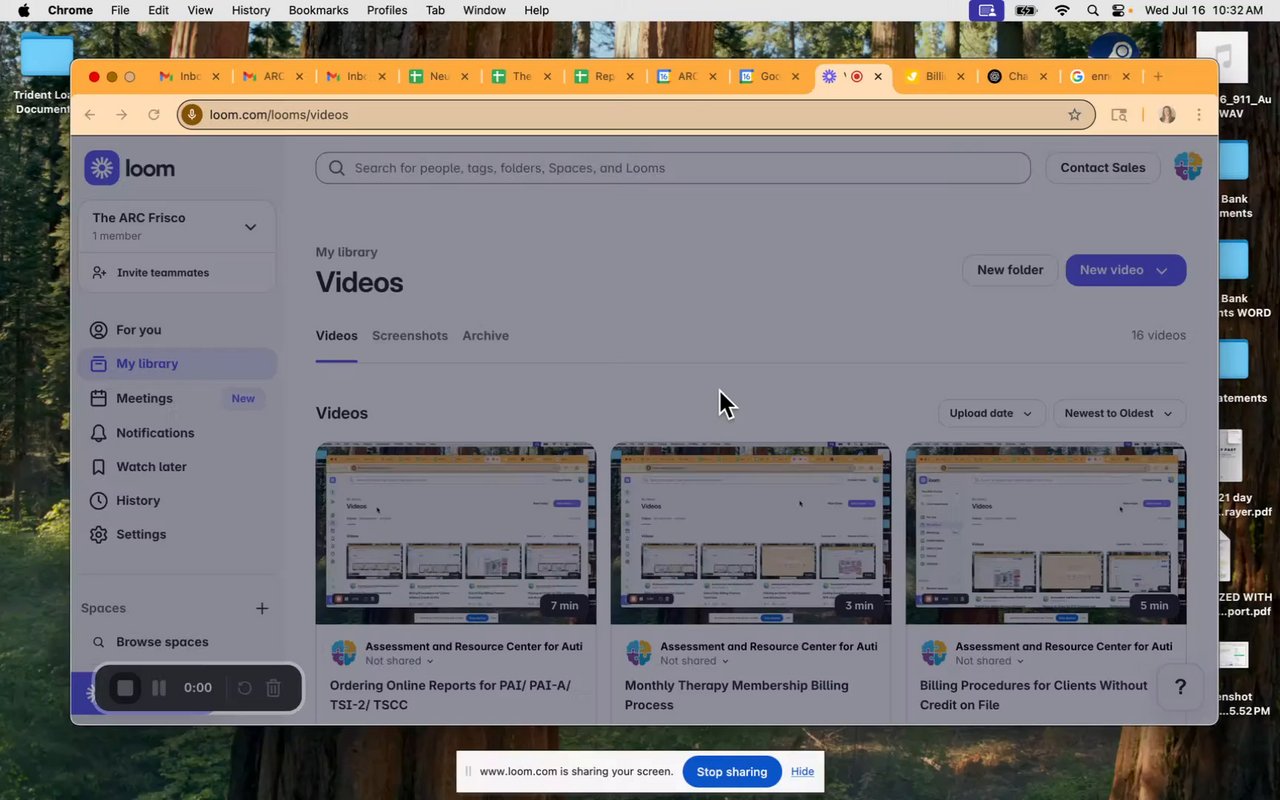Image resolution: width=1280 pixels, height=800 pixels.
Task: Click title Billing Procedures for Clients Without Credit
Action: click(x=1034, y=695)
